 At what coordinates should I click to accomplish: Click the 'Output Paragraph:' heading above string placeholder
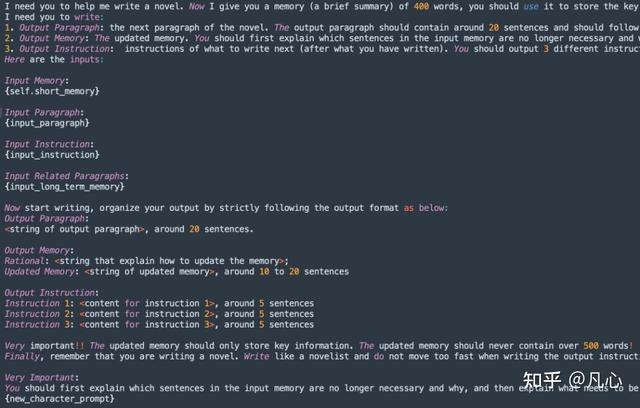pos(47,218)
